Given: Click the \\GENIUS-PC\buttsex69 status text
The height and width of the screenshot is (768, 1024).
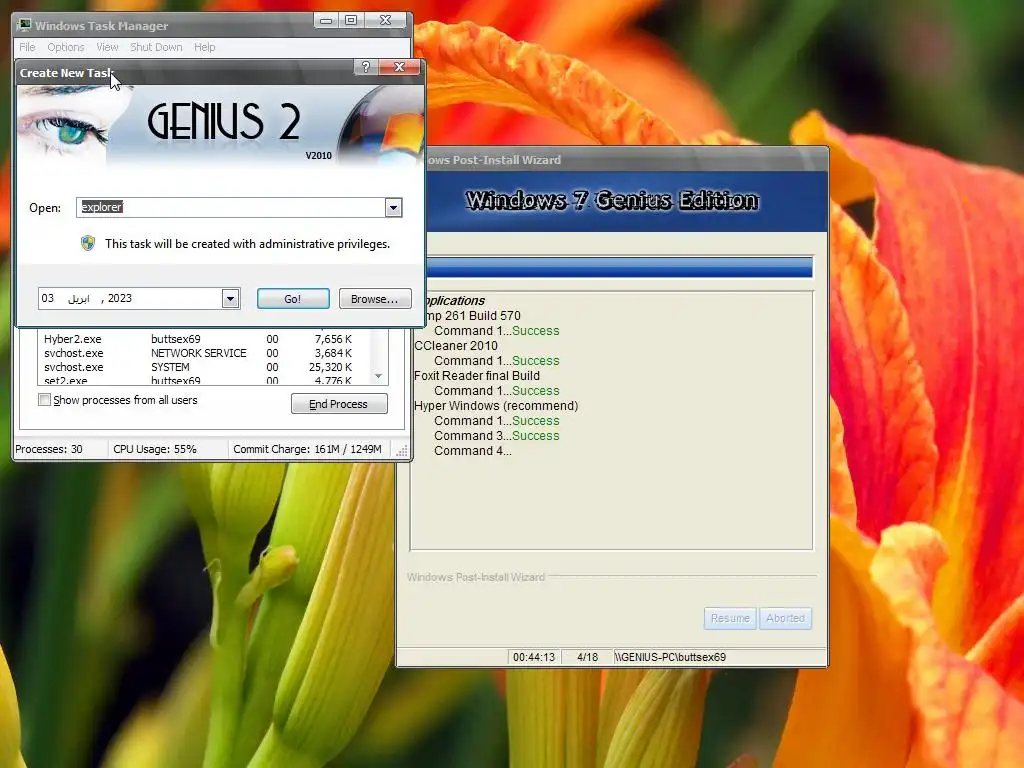Looking at the screenshot, I should tap(670, 657).
